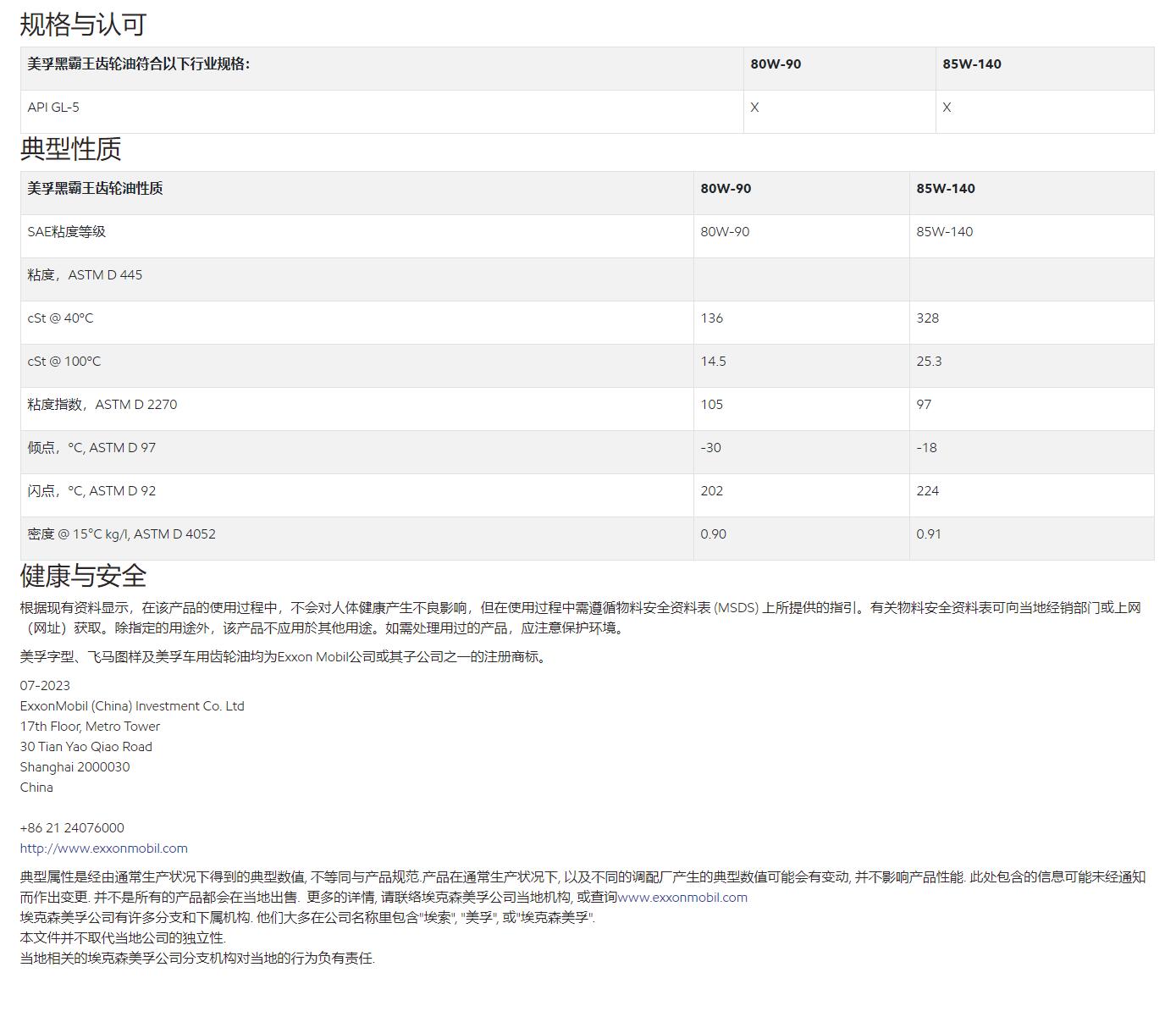This screenshot has width=1176, height=1017.
Task: Click the www.exxonmobil.com link in disclaimer paragraph
Action: tap(682, 897)
